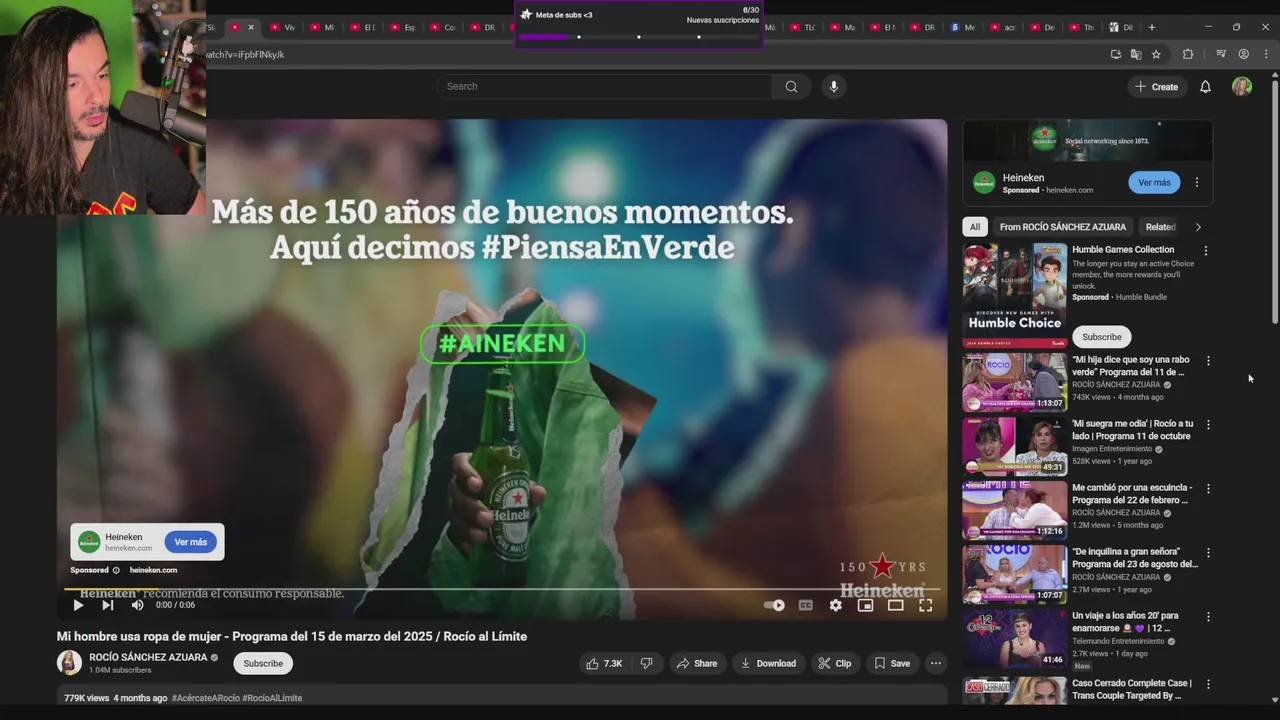Screen dimensions: 1280x720
Task: Open media controls icon in browser toolbar
Action: (x=1221, y=54)
